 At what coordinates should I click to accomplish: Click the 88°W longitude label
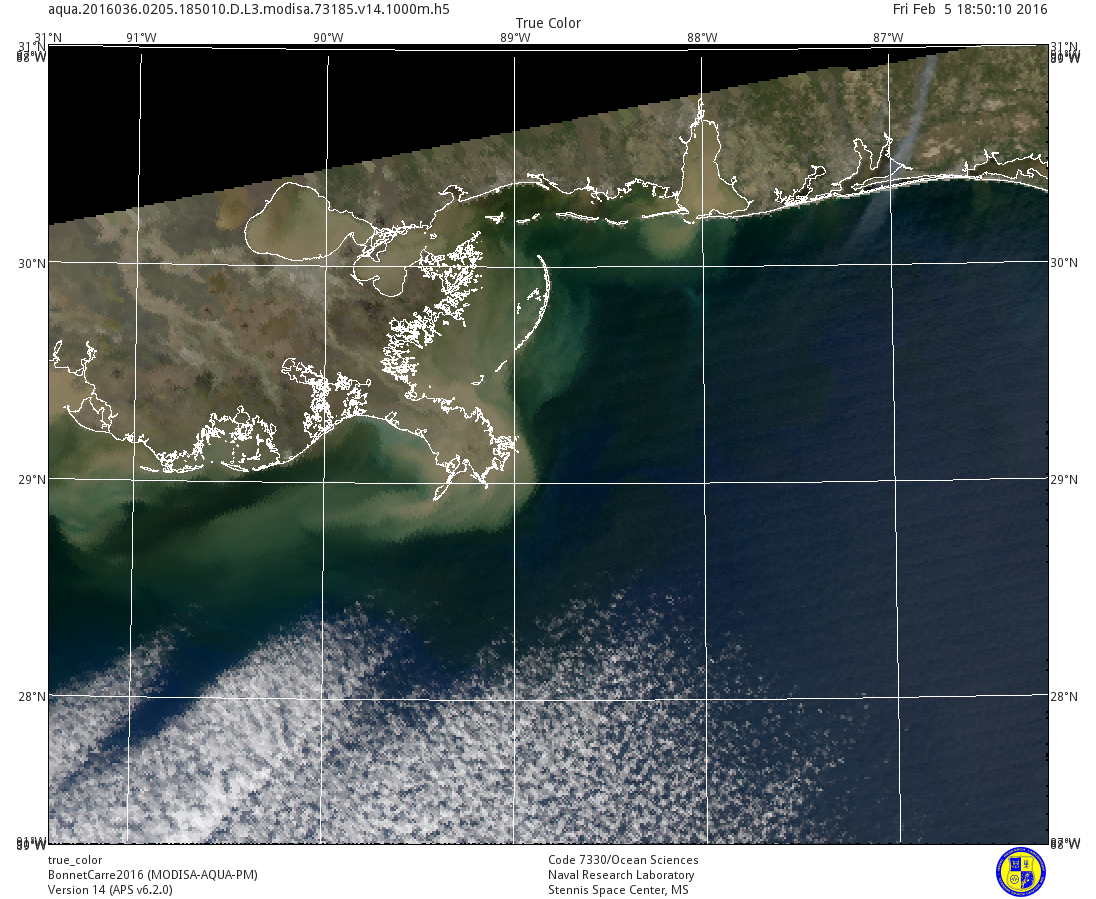pos(702,38)
